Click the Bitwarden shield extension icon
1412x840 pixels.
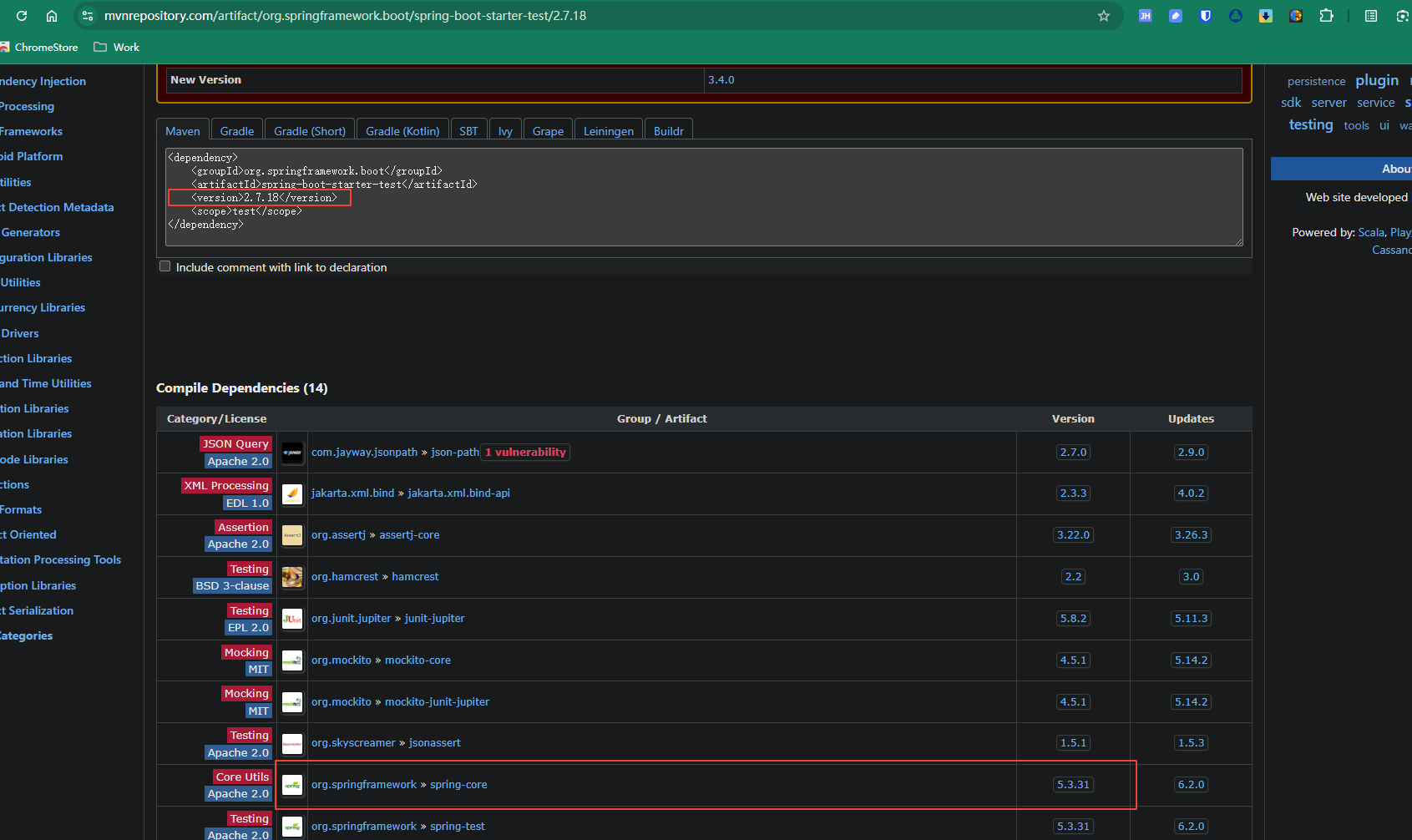[1205, 16]
